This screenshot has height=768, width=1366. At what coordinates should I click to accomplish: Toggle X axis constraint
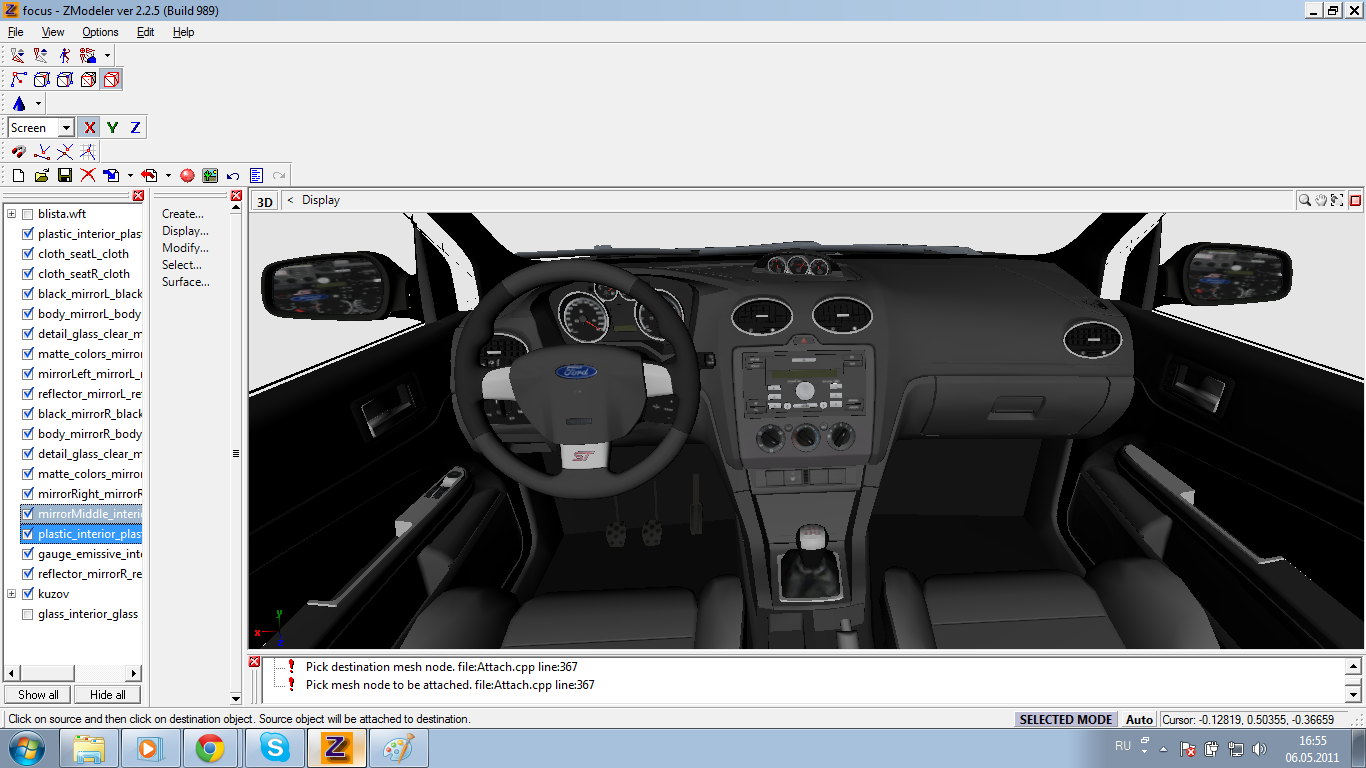[x=89, y=127]
